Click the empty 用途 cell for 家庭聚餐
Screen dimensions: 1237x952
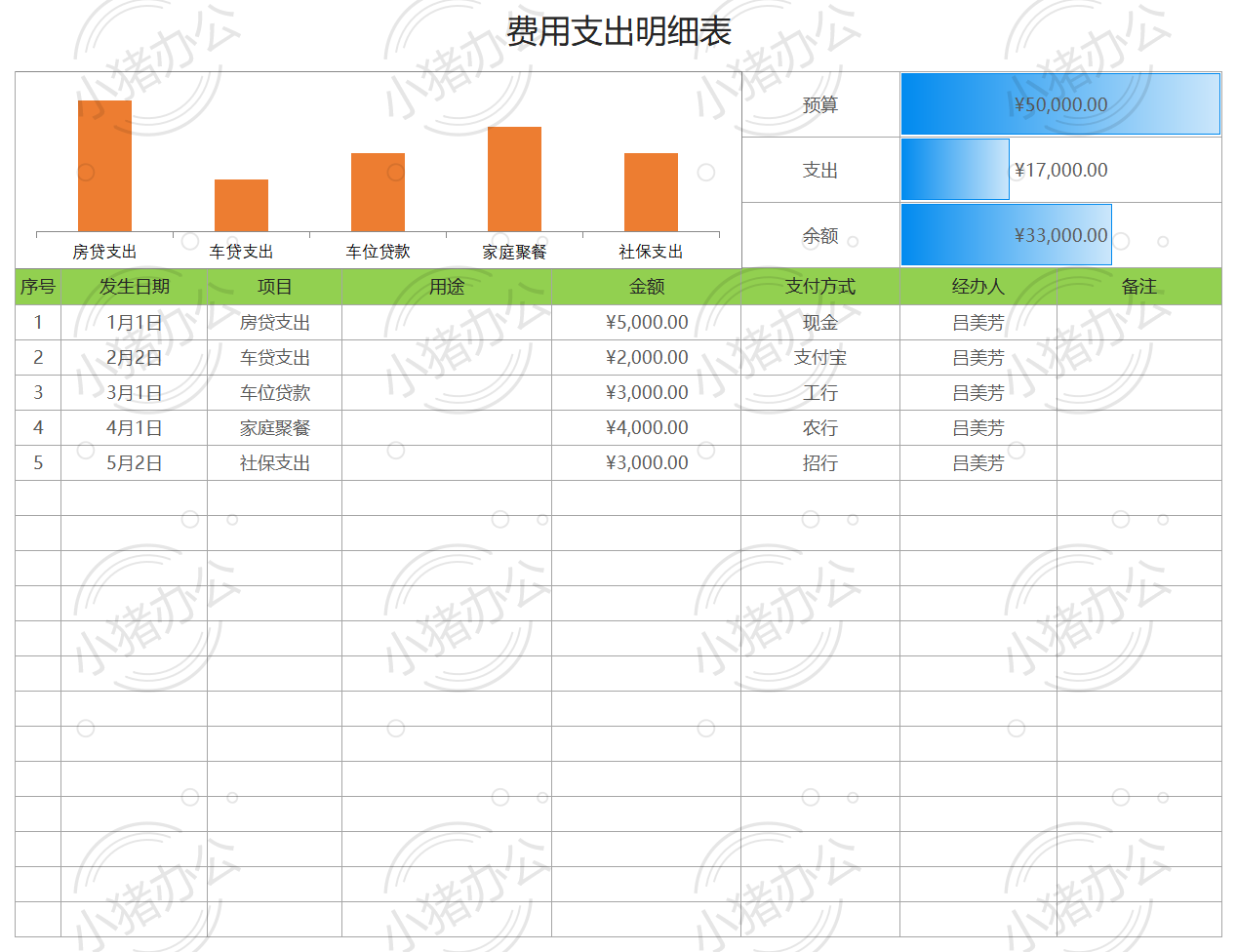click(x=447, y=428)
